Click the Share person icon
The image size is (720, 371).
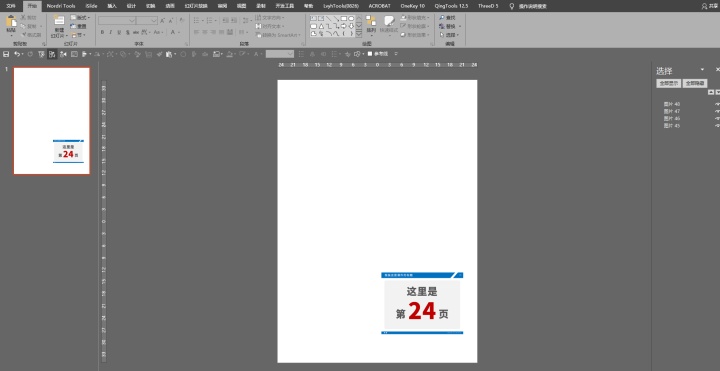click(x=704, y=6)
